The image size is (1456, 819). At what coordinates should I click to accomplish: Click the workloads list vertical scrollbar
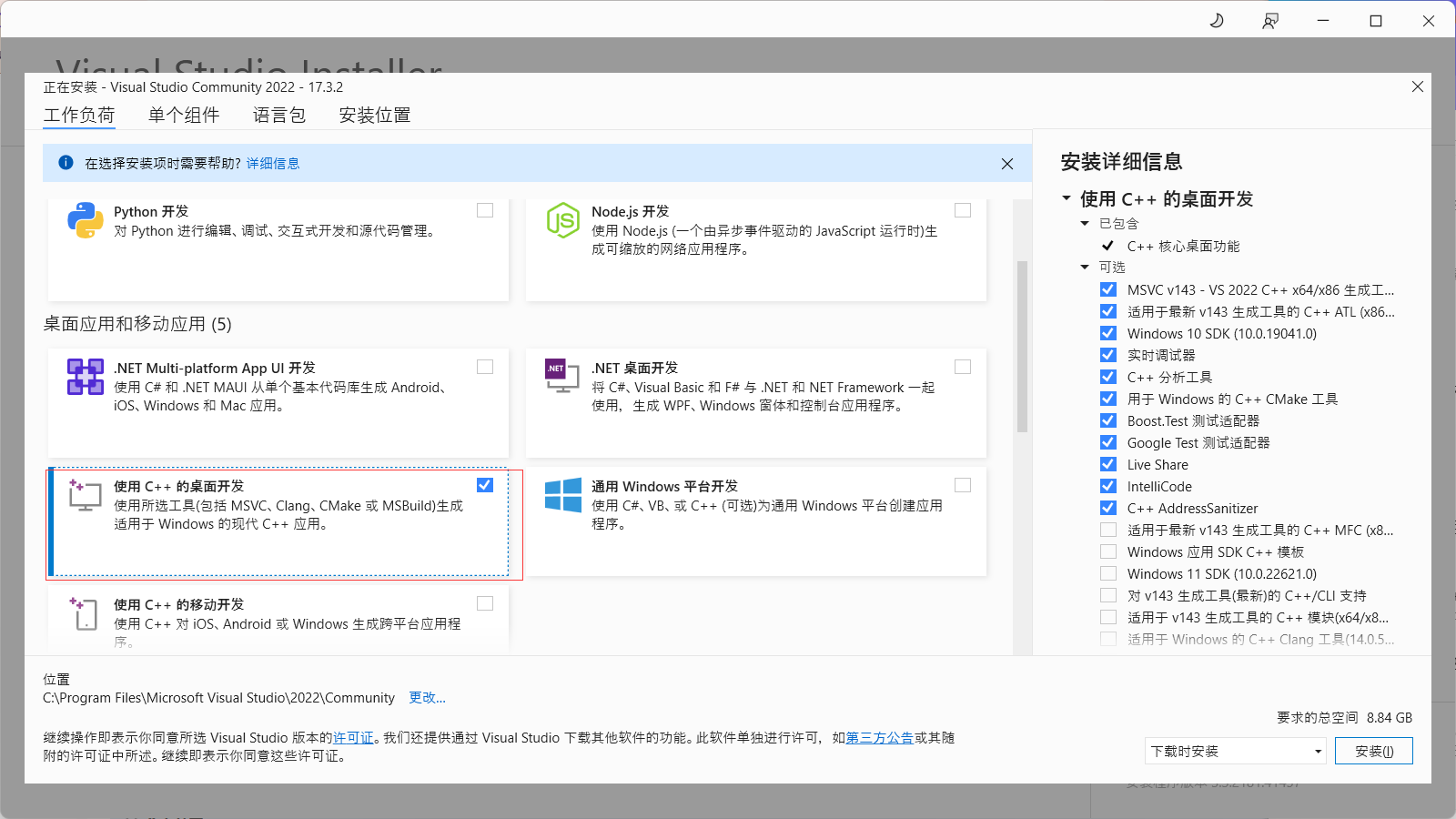click(1022, 346)
